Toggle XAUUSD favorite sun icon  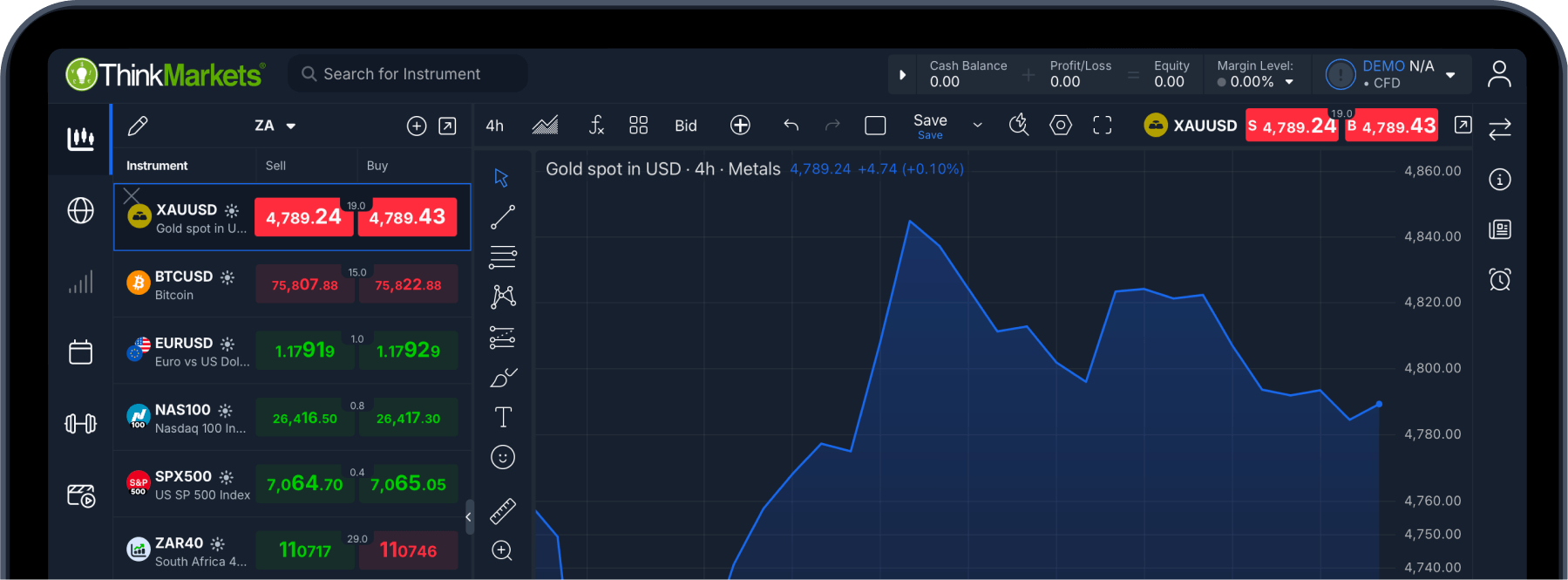[232, 210]
